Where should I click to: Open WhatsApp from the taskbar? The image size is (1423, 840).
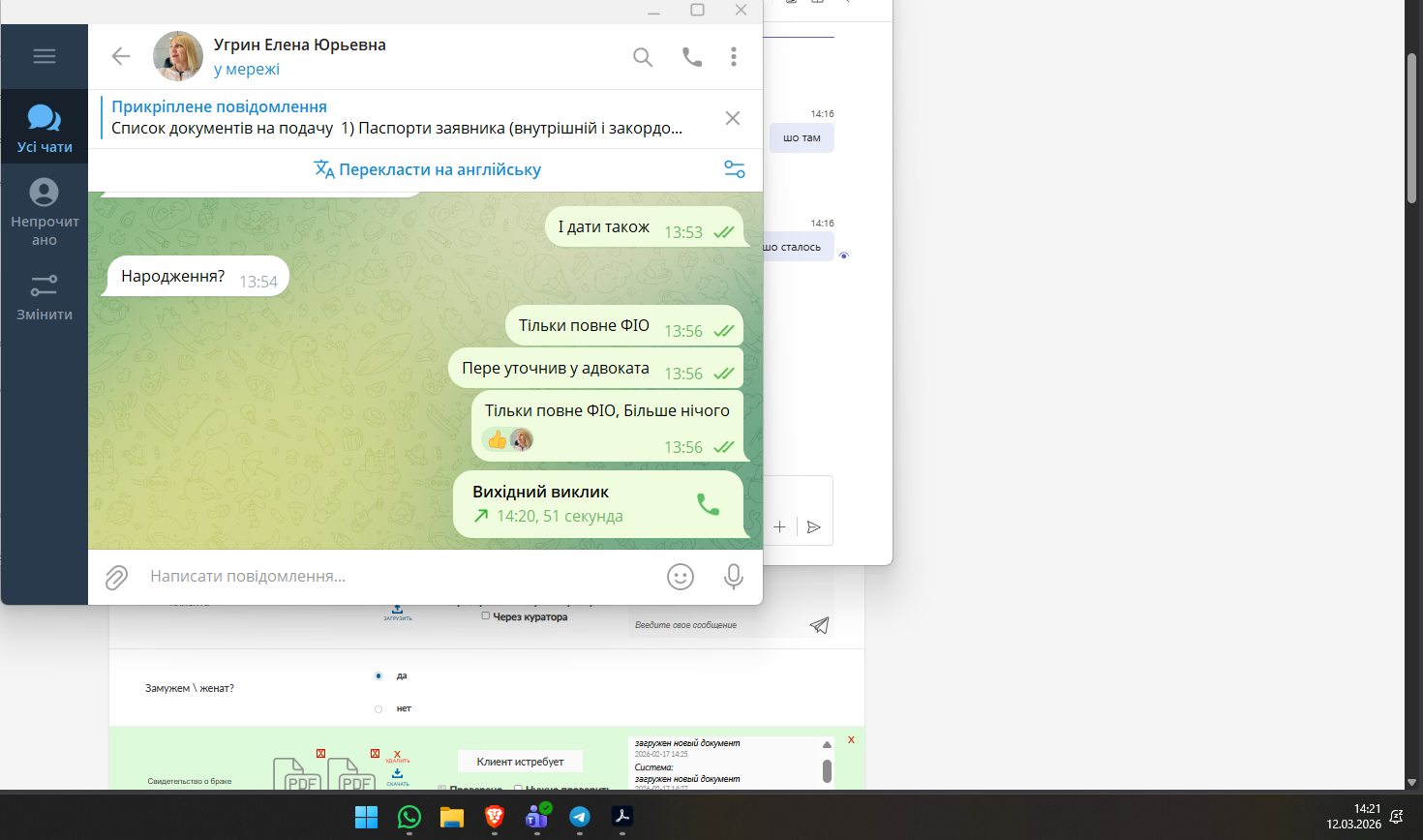coord(409,817)
